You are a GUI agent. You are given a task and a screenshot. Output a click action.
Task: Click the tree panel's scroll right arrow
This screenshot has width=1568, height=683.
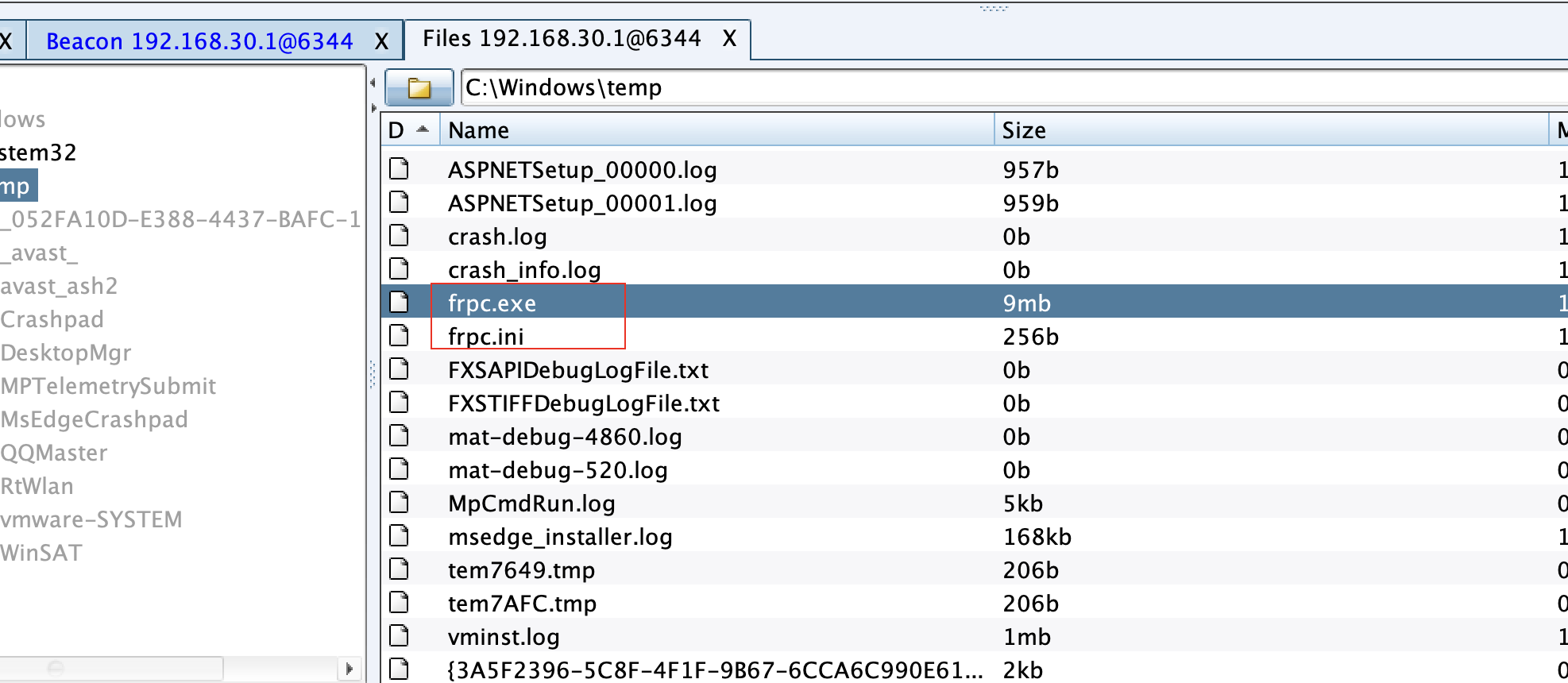349,669
